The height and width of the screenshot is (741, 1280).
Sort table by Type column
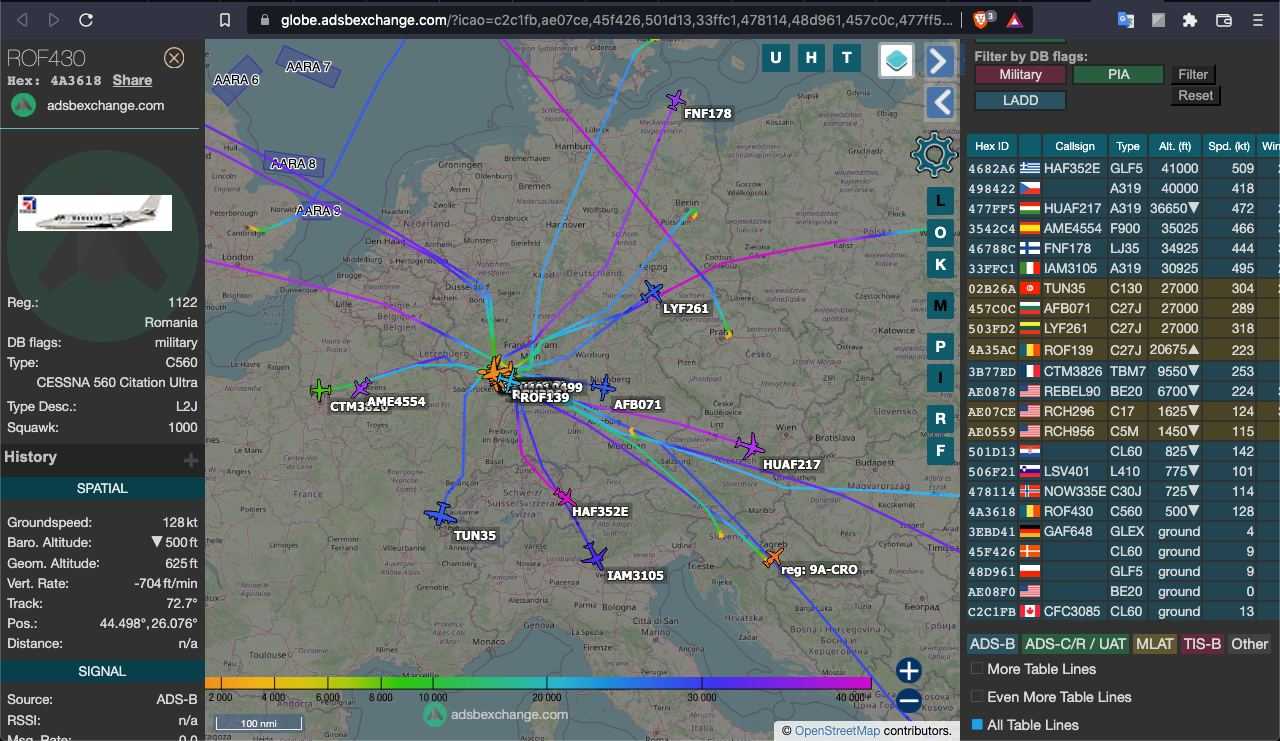coord(1128,146)
